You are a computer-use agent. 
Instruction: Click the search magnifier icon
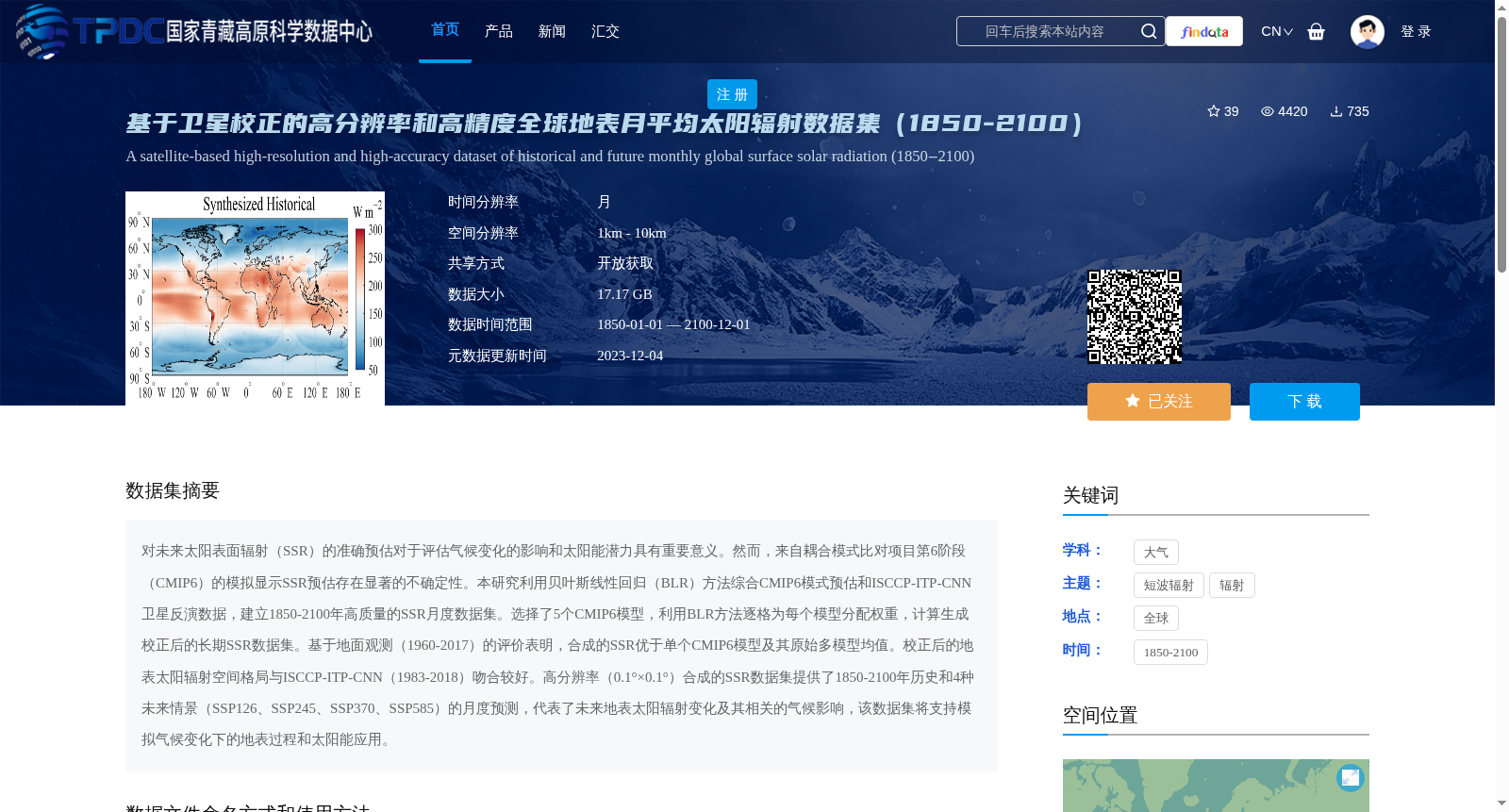pos(1149,31)
